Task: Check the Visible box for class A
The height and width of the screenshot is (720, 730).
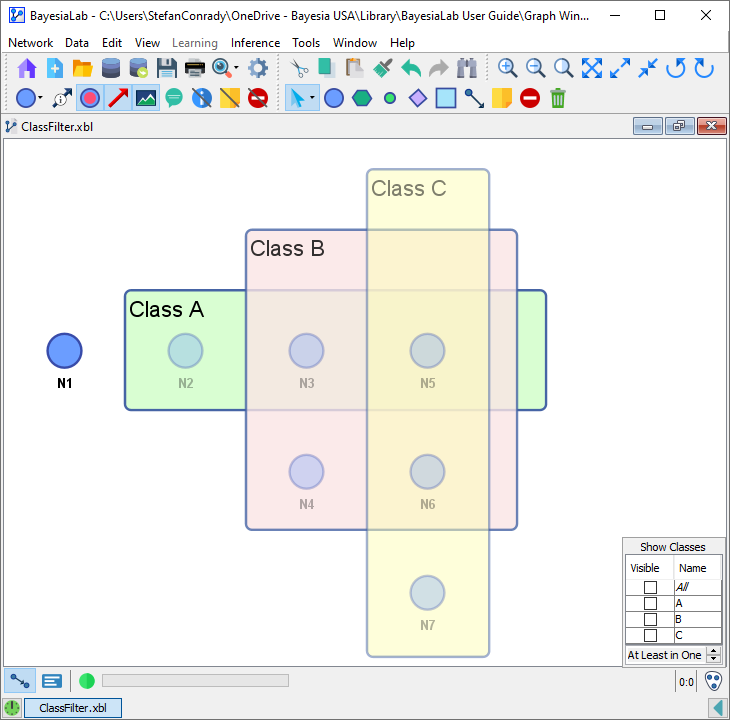Action: click(650, 603)
